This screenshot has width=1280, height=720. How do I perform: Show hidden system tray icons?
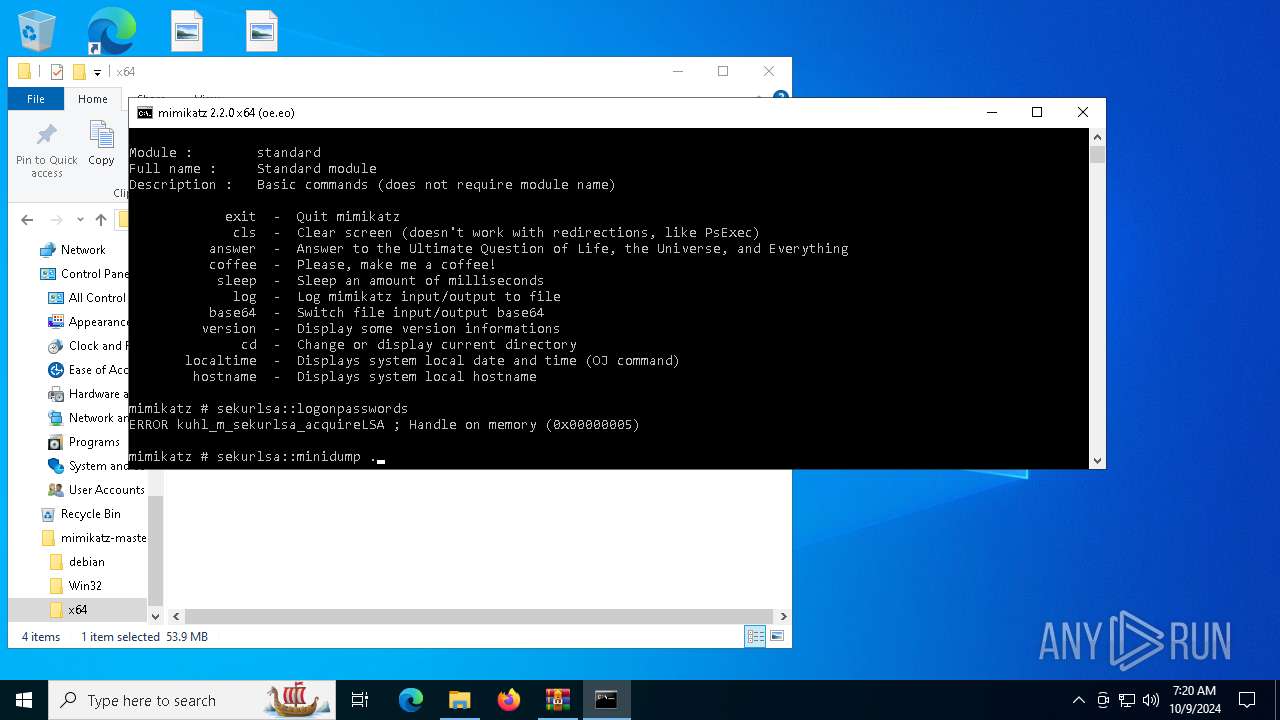point(1078,700)
